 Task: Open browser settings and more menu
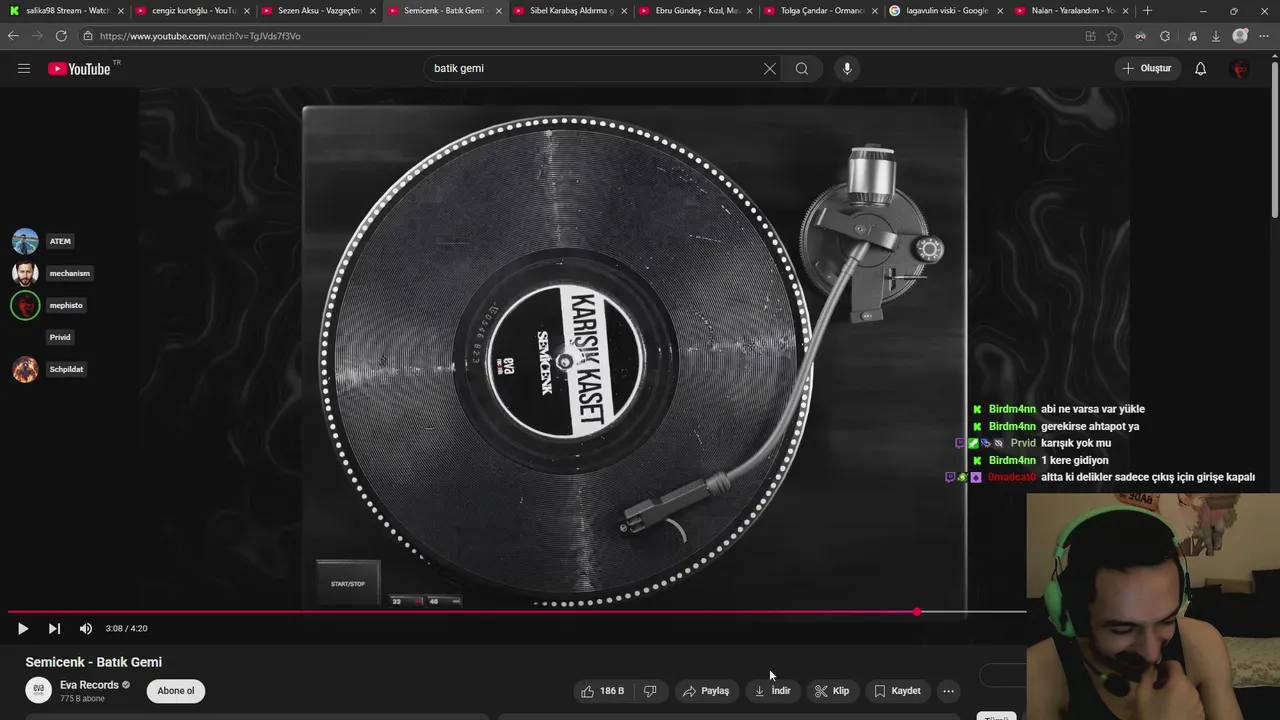point(1264,36)
